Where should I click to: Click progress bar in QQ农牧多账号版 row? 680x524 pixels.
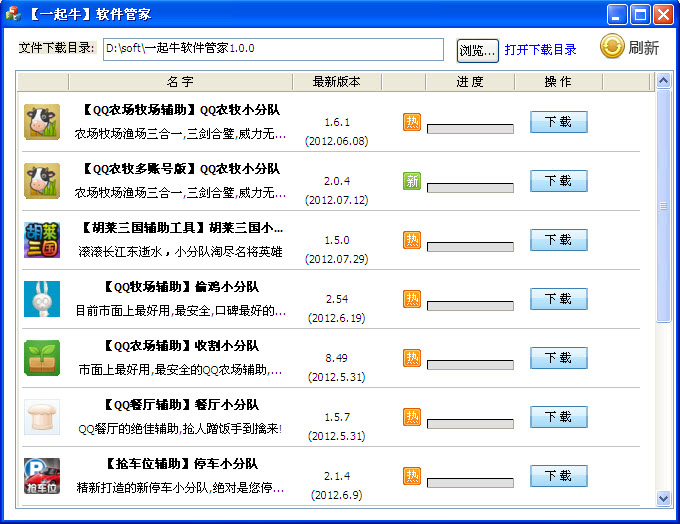470,188
